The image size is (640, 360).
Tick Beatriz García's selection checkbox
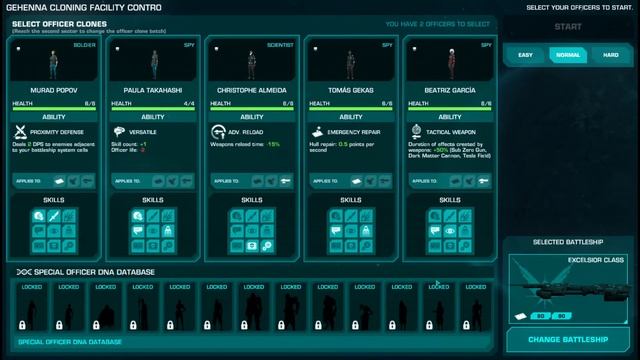(x=414, y=49)
